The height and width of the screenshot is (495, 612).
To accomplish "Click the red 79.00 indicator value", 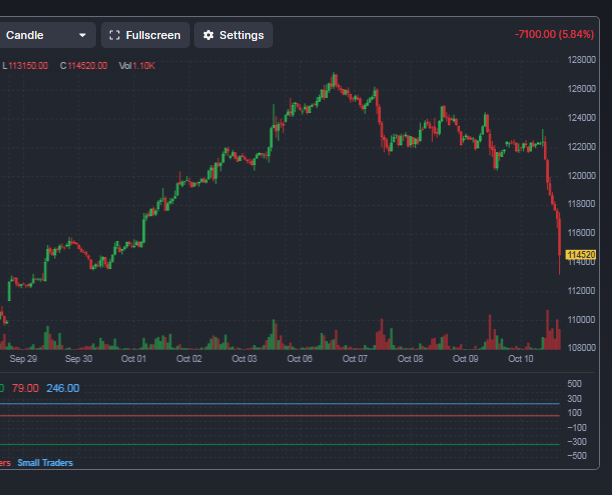I will 25,388.
